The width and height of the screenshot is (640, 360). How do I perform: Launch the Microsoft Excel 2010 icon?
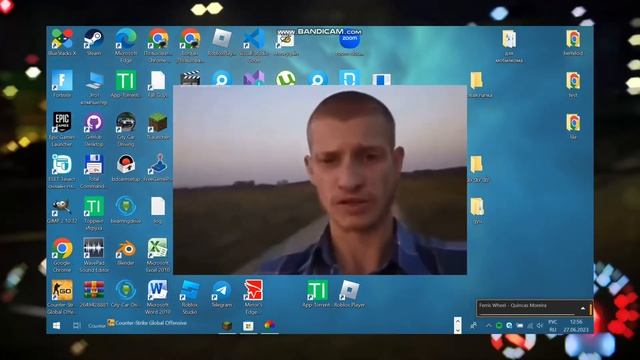158,255
